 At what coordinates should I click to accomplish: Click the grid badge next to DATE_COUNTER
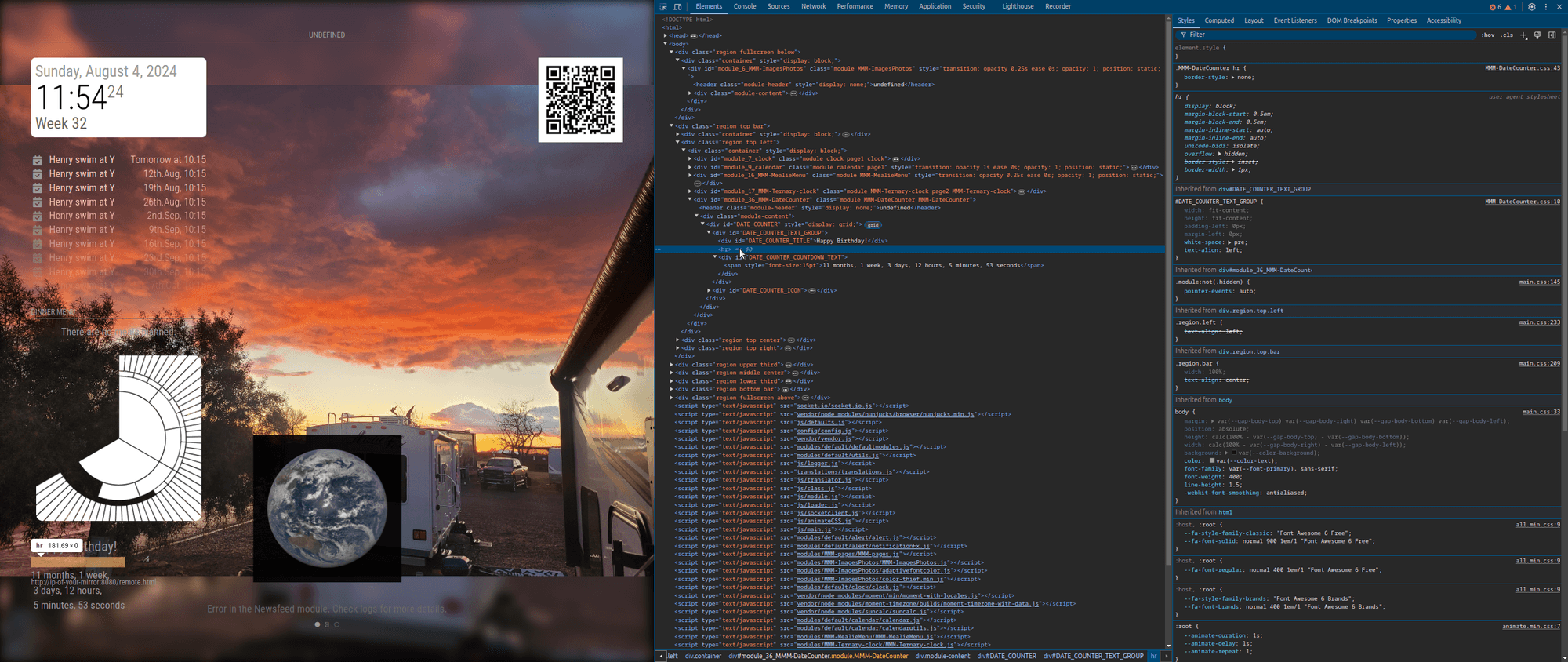point(873,225)
